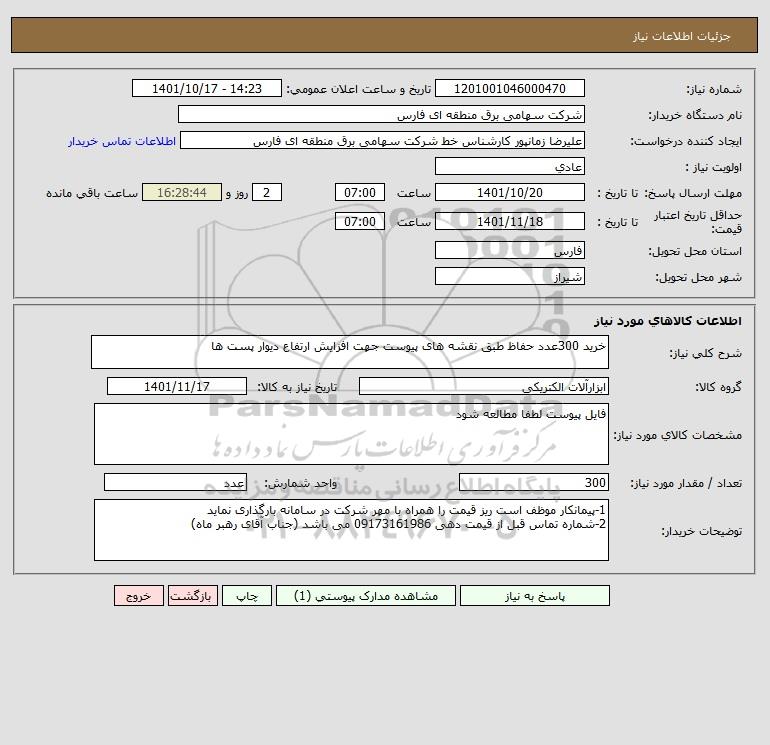This screenshot has height=745, width=770.
Task: Click goods group field 'ابزارآلات الکتریکی'
Action: (484, 386)
